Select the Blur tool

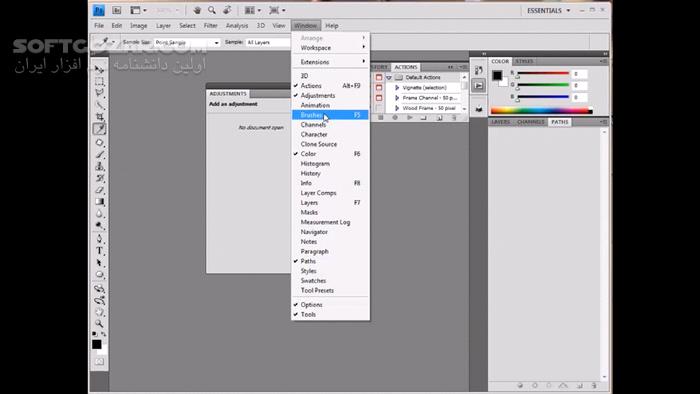pos(99,214)
